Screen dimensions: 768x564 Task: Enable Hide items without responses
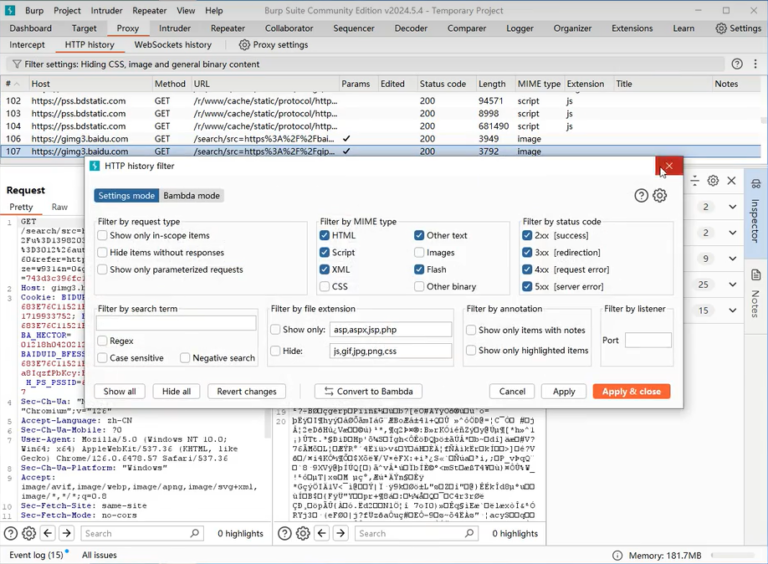click(102, 253)
